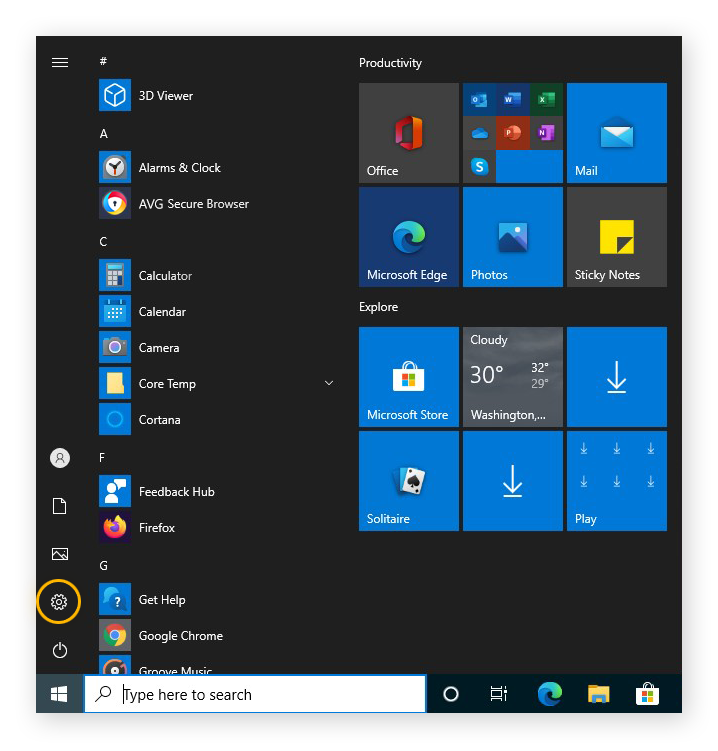Open the Play tile group
Viewport: 718px width, 751px height.
point(616,480)
